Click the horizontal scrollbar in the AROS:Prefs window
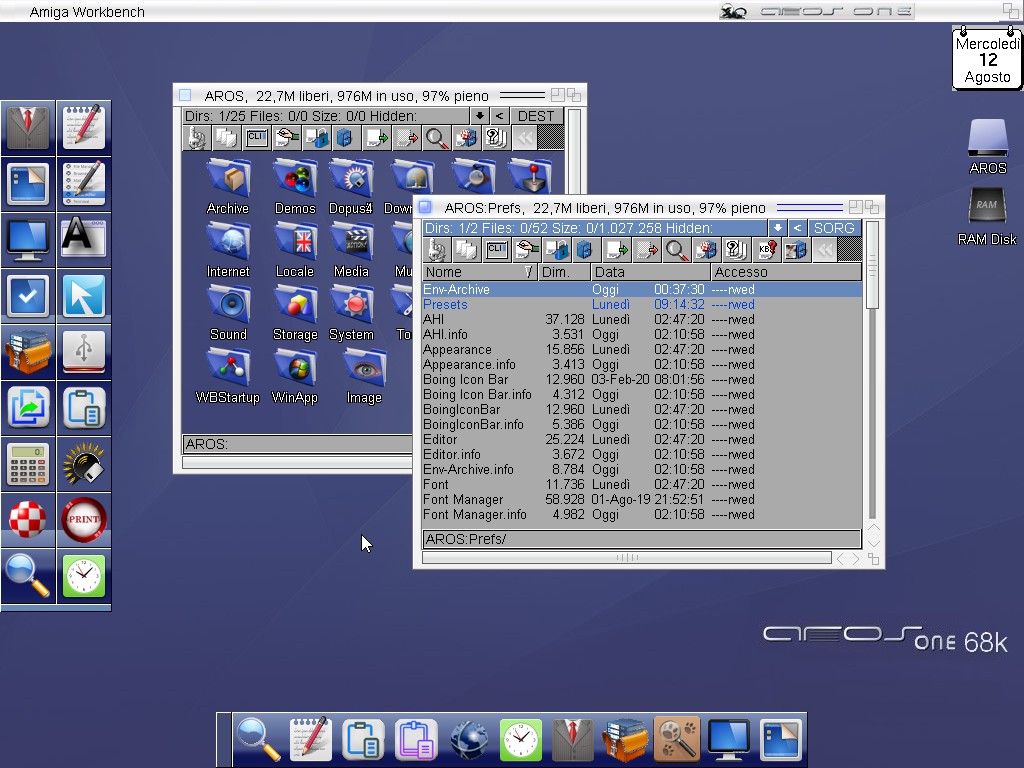Image resolution: width=1024 pixels, height=768 pixels. pos(627,558)
